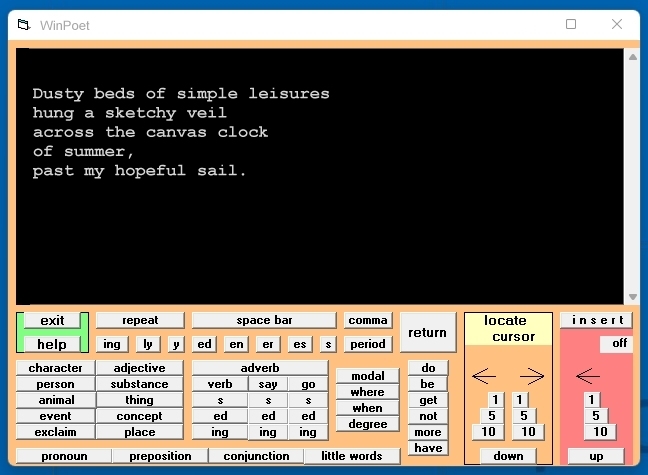Screen dimensions: 648x475
Task: Select the 'pronoun' category at bottom
Action: (63, 456)
